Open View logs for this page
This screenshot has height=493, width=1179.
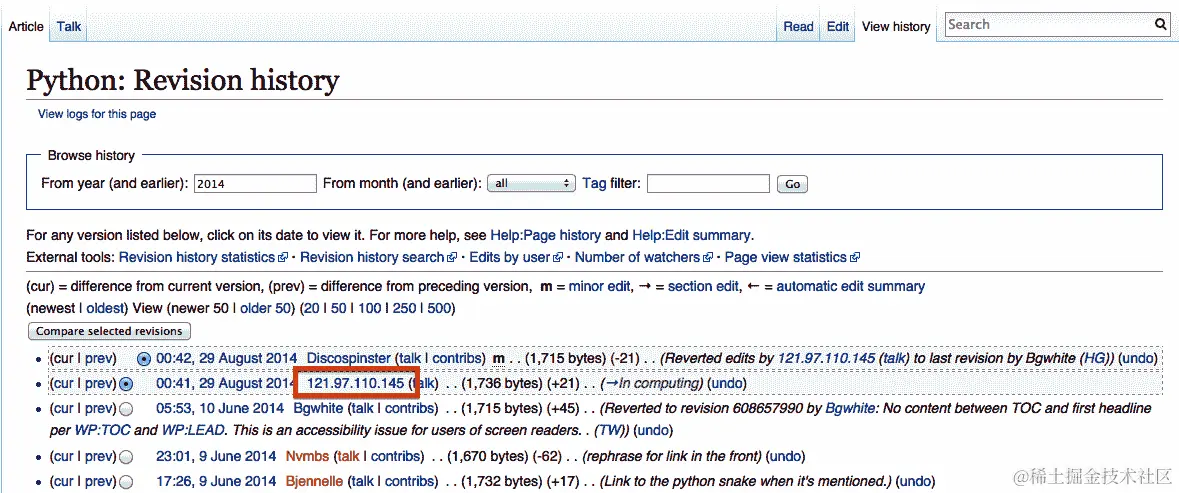[97, 114]
